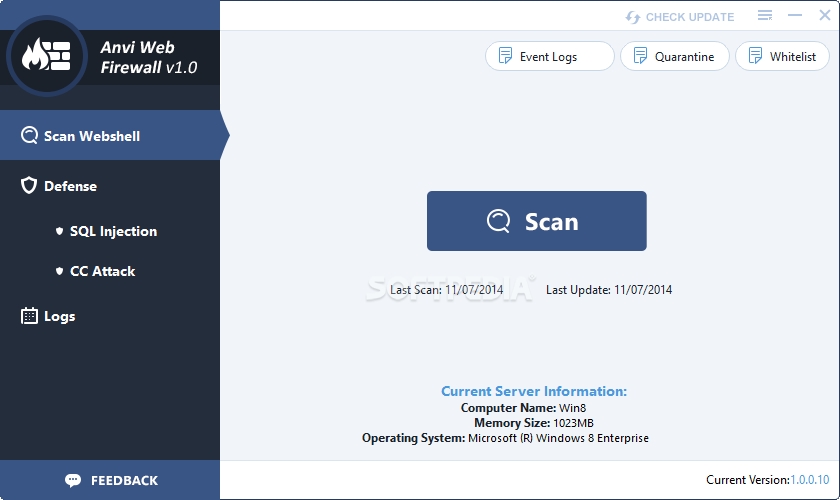Start a scan with the Scan button
Screen dimensions: 840x500
pos(537,221)
